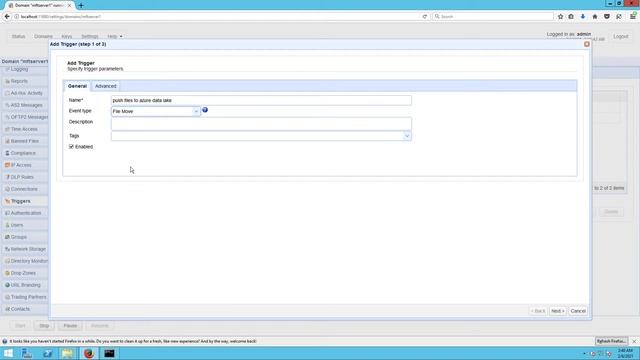Select Triggers in the sidebar

(20, 201)
